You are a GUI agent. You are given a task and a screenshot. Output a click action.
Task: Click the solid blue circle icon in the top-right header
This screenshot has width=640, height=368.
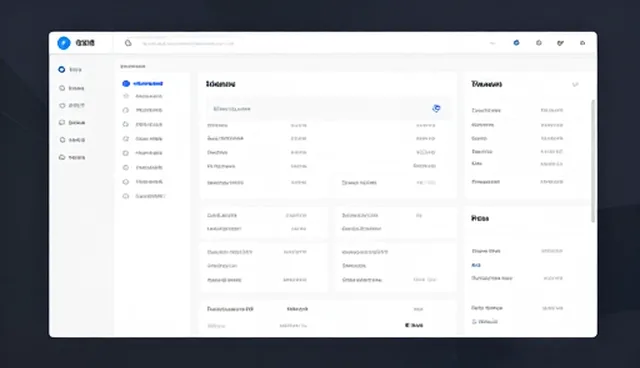click(x=516, y=42)
